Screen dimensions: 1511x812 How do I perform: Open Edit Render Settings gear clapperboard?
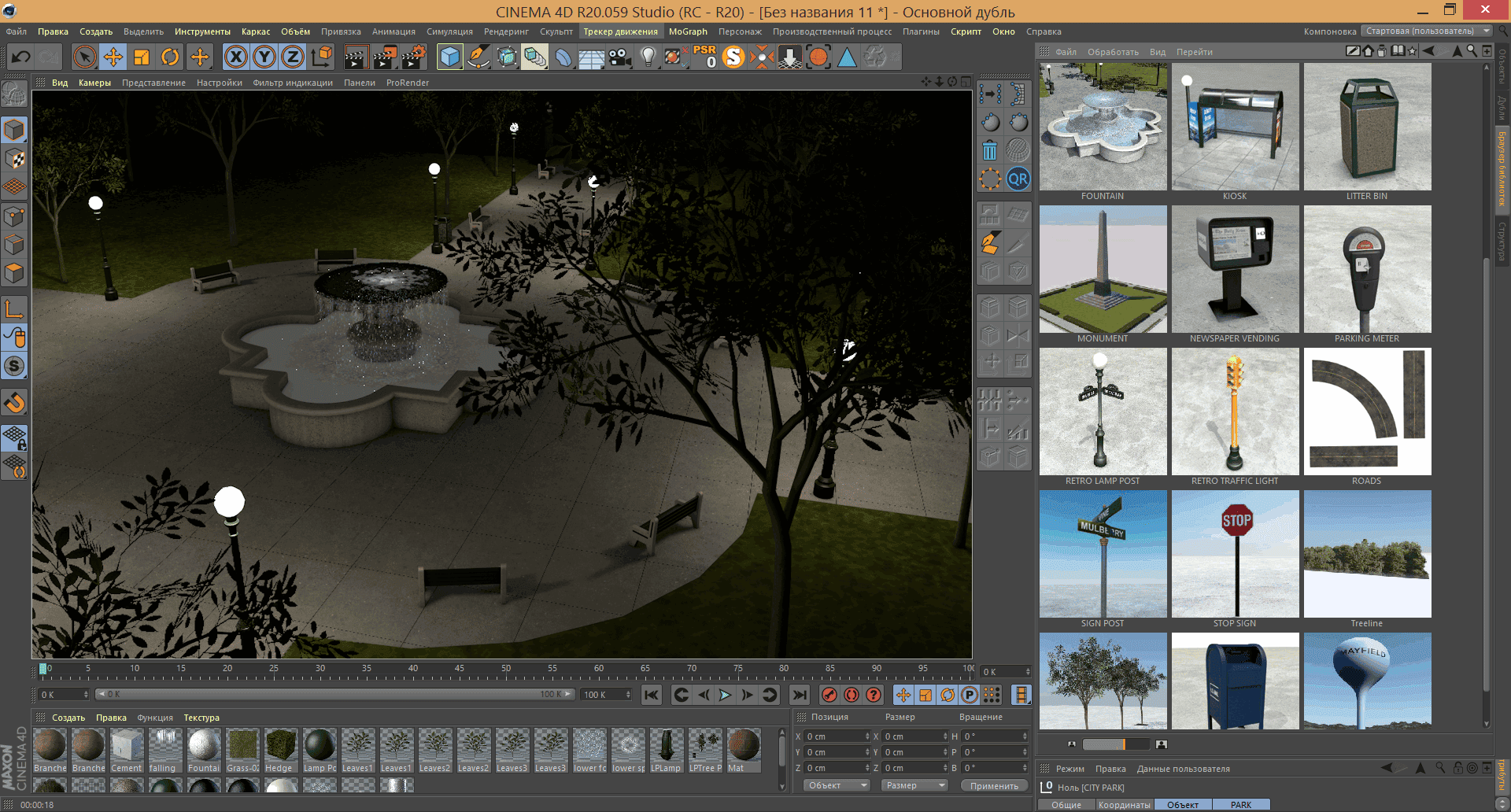click(414, 57)
